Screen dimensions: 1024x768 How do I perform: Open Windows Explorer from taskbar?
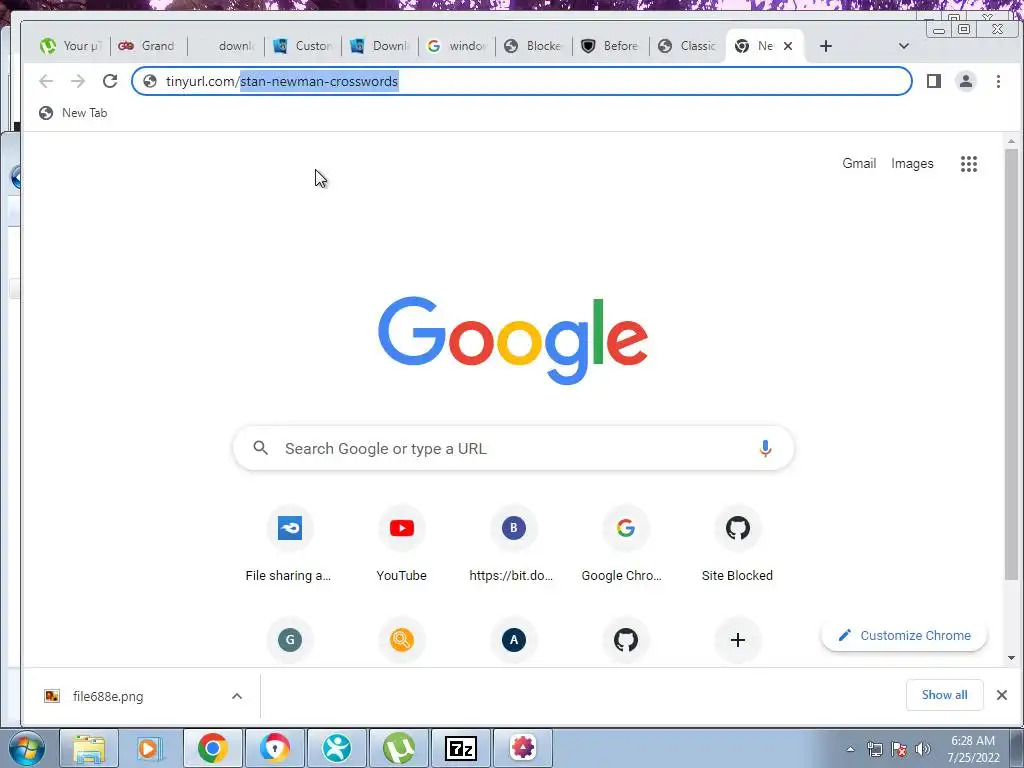pyautogui.click(x=89, y=748)
